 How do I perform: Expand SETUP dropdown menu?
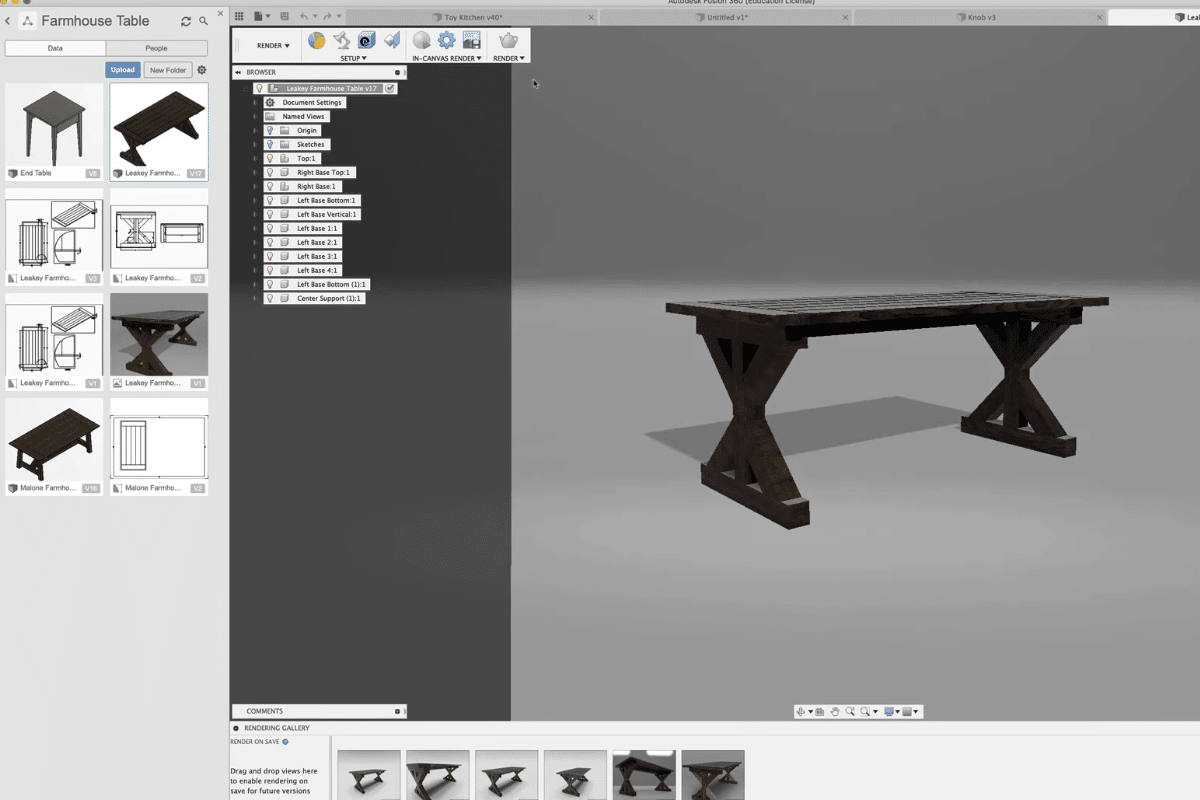click(353, 58)
